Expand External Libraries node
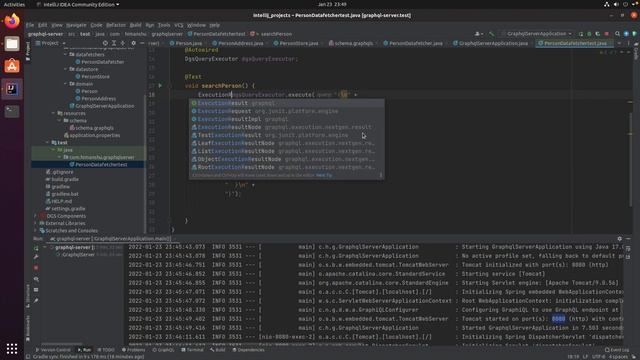Screen dimensions: 640x360 35,223
